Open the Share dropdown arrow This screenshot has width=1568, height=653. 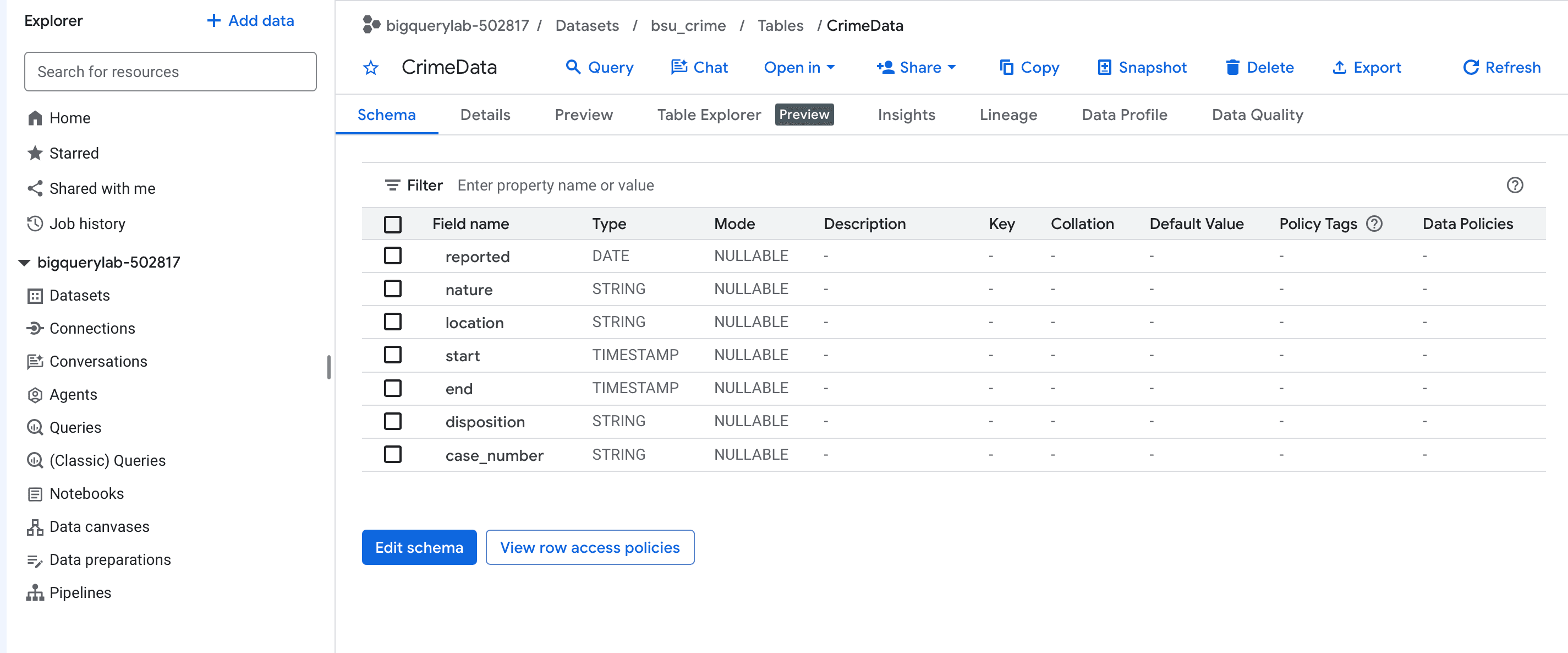[952, 68]
